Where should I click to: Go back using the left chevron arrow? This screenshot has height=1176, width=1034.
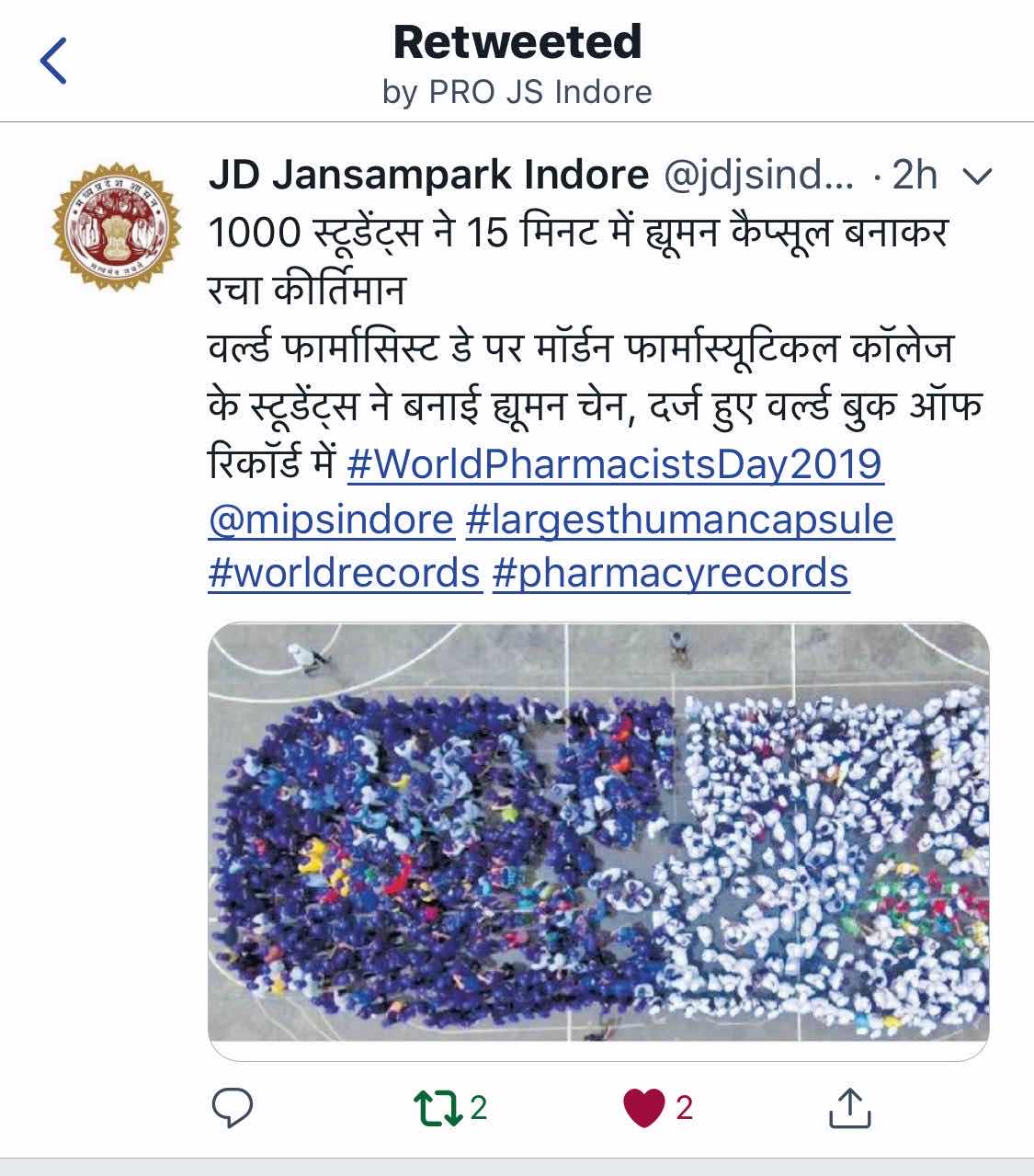(x=53, y=61)
